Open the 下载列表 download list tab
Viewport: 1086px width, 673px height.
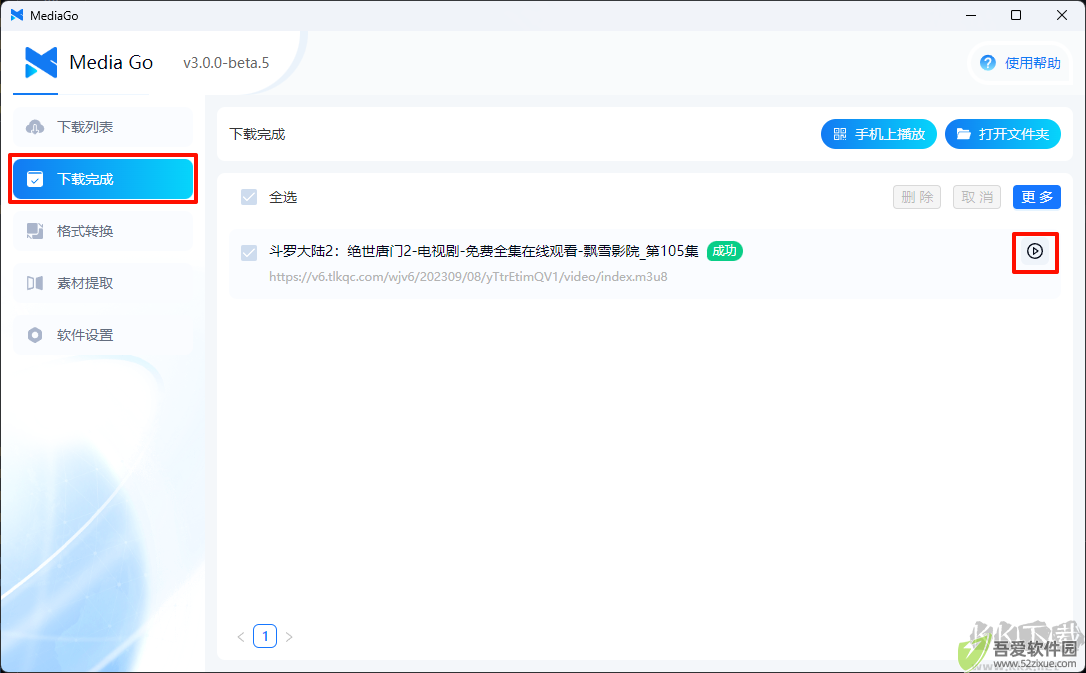pos(103,127)
